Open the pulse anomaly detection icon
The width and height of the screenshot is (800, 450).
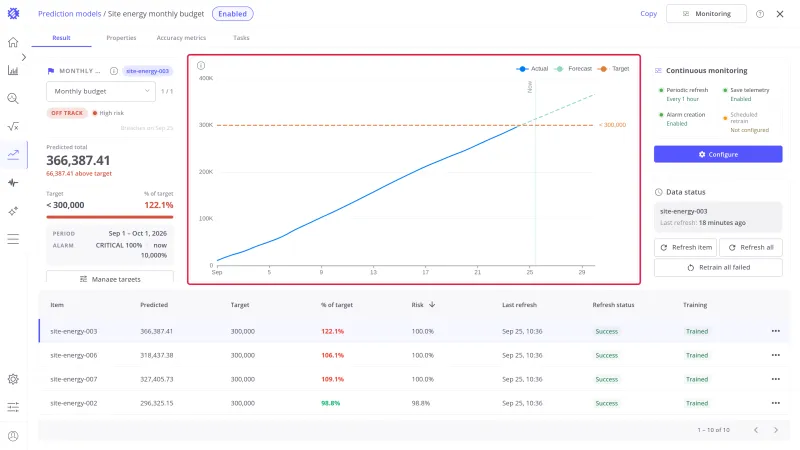click(13, 183)
